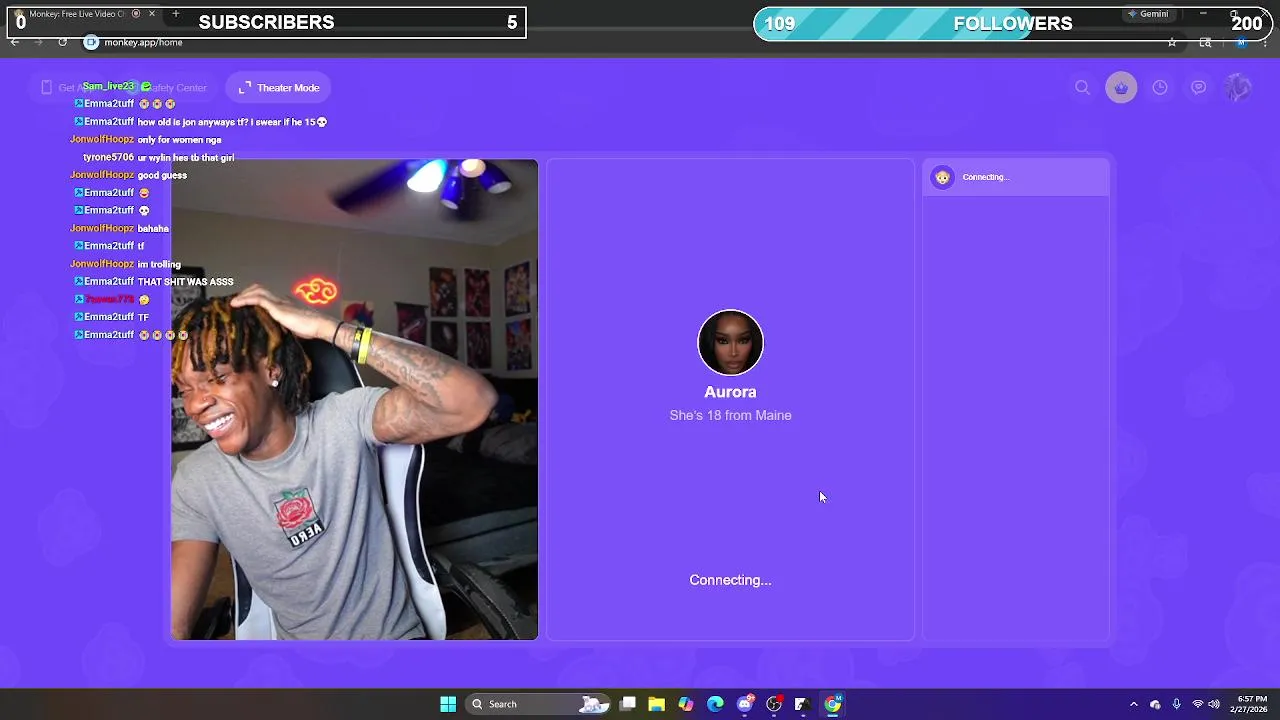
Task: Open File Explorer from taskbar
Action: coord(656,704)
